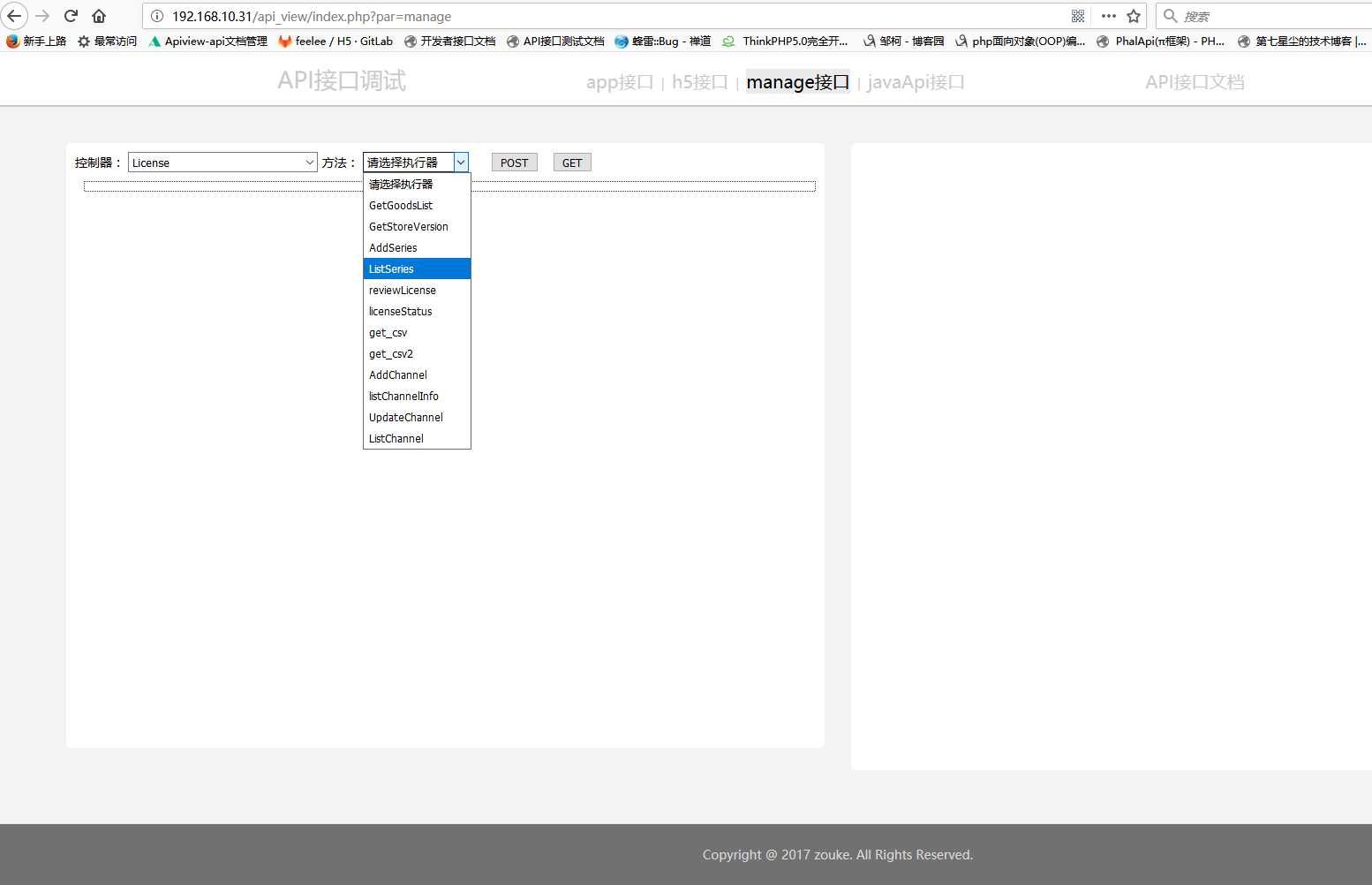Select GetStoreVersion from the method list
Image resolution: width=1372 pixels, height=885 pixels.
417,226
